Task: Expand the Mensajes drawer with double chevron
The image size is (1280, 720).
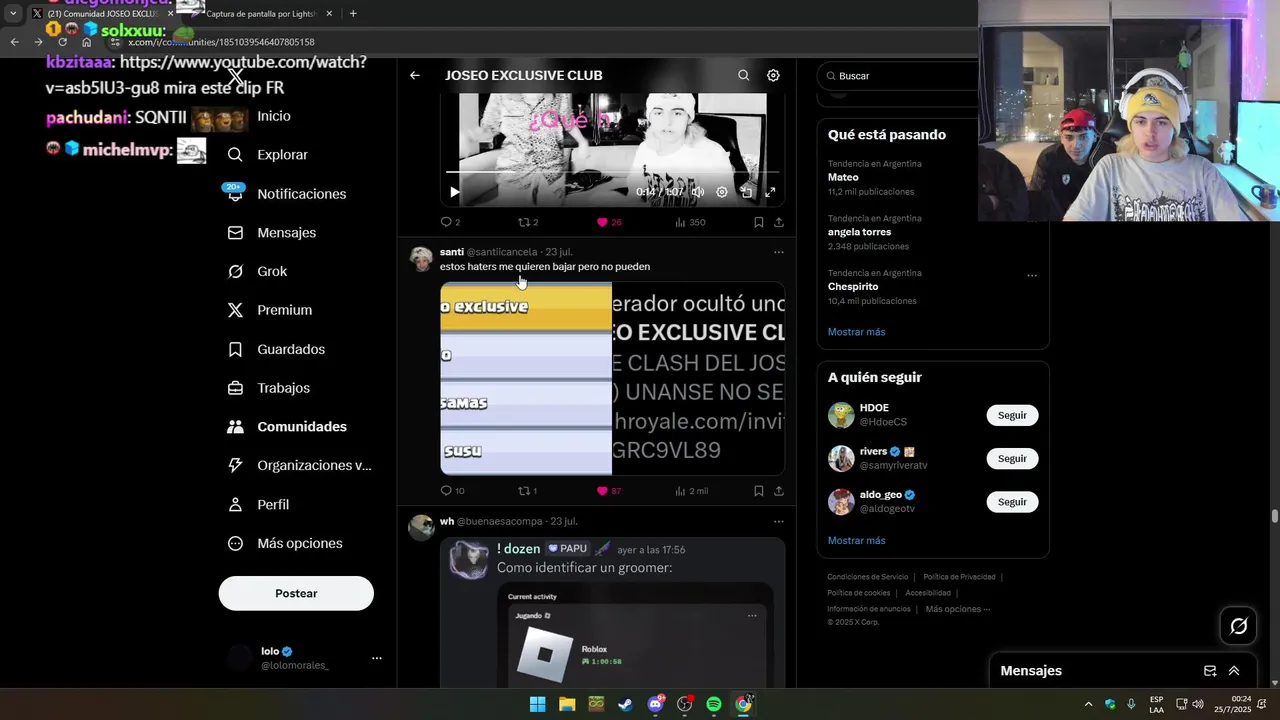Action: (x=1234, y=671)
